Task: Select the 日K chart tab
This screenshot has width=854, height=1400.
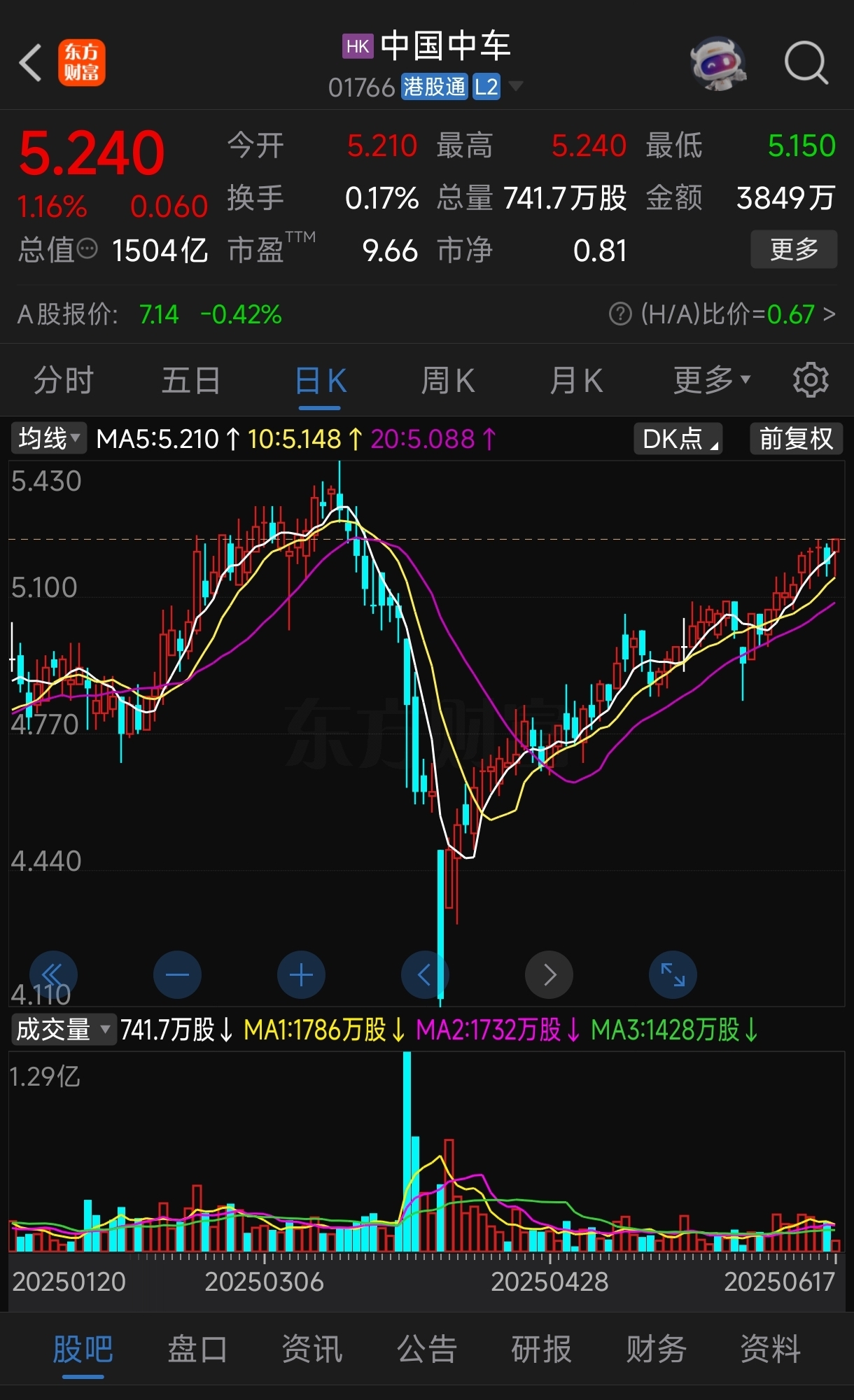Action: click(x=321, y=382)
